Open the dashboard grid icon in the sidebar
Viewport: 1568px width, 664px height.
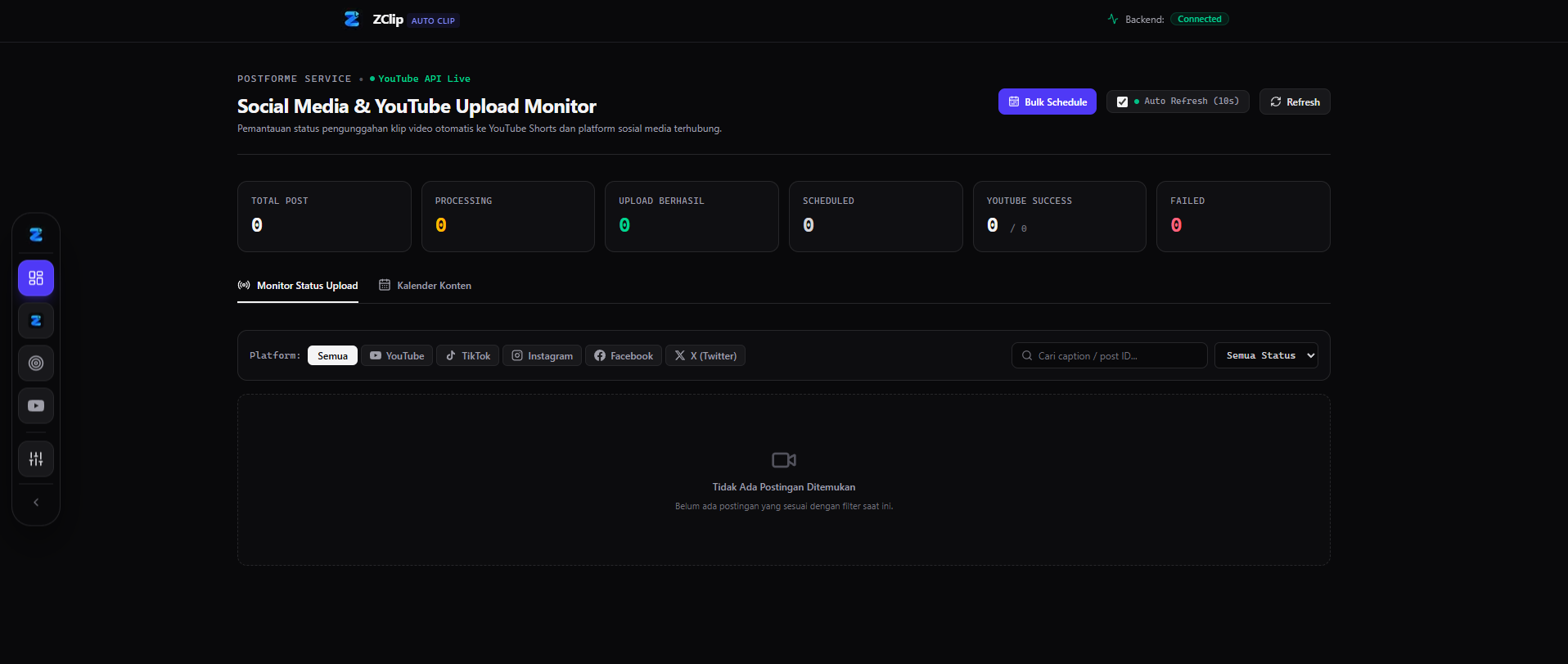coord(36,278)
